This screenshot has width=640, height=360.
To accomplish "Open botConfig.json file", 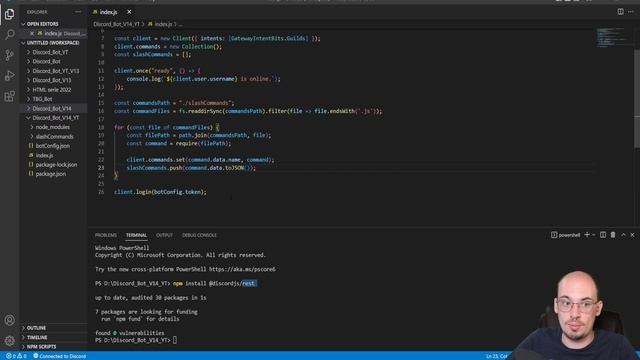I will coord(53,146).
